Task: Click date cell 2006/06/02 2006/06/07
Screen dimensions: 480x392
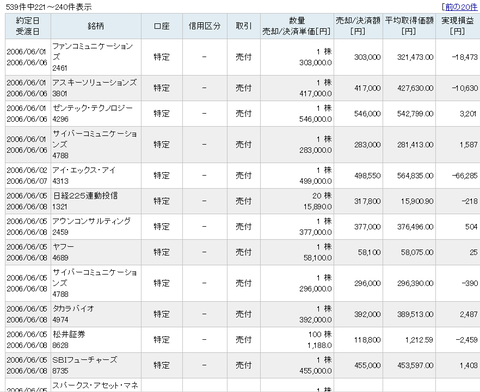Action: [x=27, y=175]
